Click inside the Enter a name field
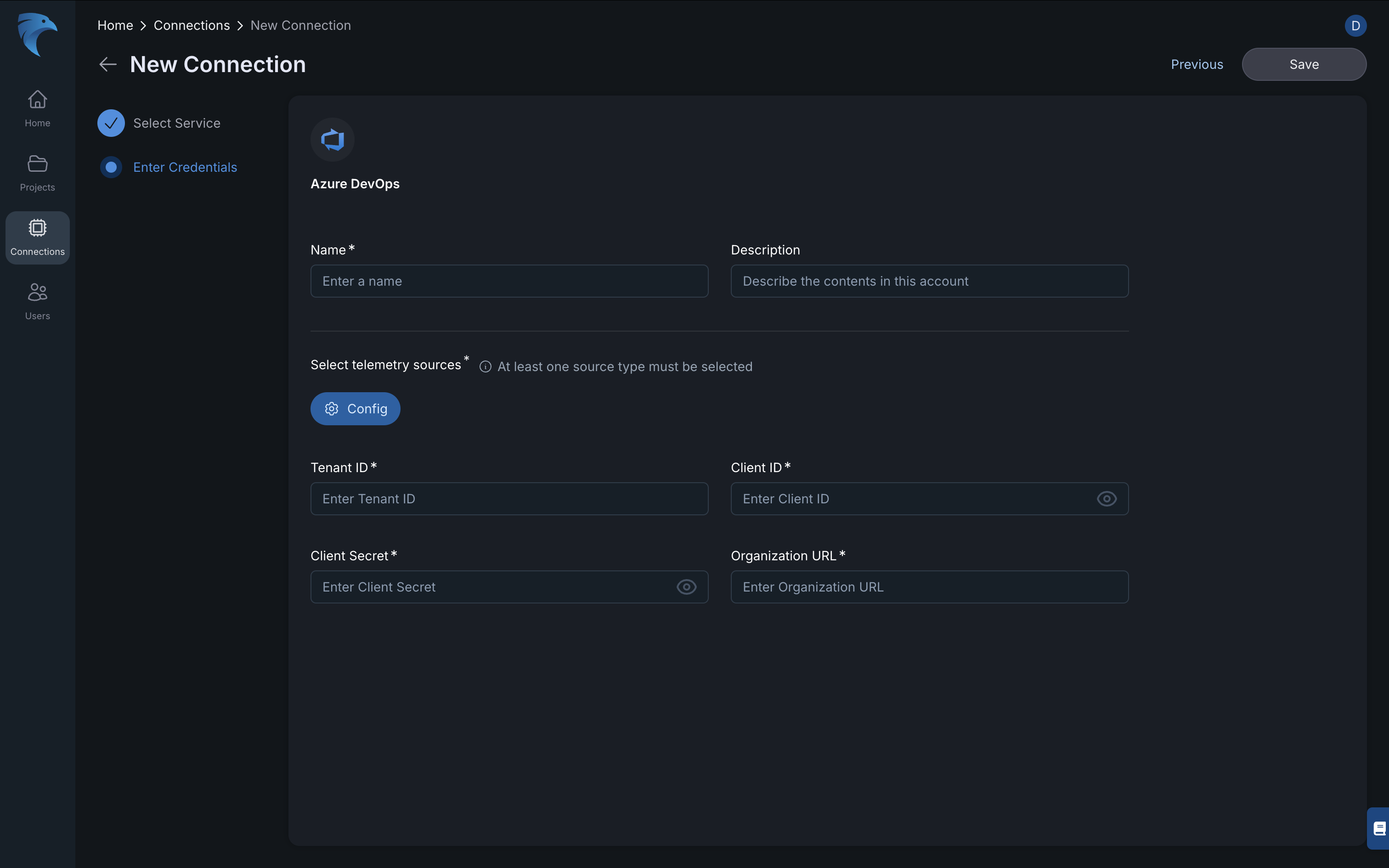Image resolution: width=1389 pixels, height=868 pixels. pos(508,281)
